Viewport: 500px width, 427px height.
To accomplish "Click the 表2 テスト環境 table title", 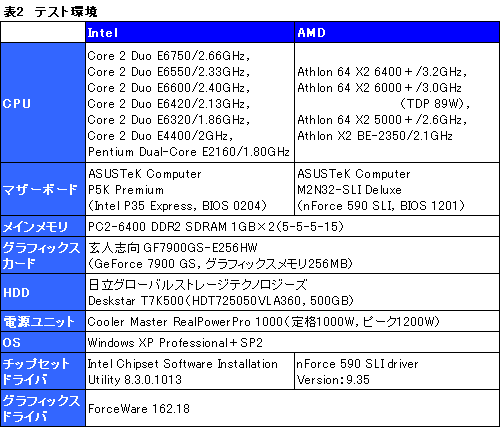I will coord(50,12).
